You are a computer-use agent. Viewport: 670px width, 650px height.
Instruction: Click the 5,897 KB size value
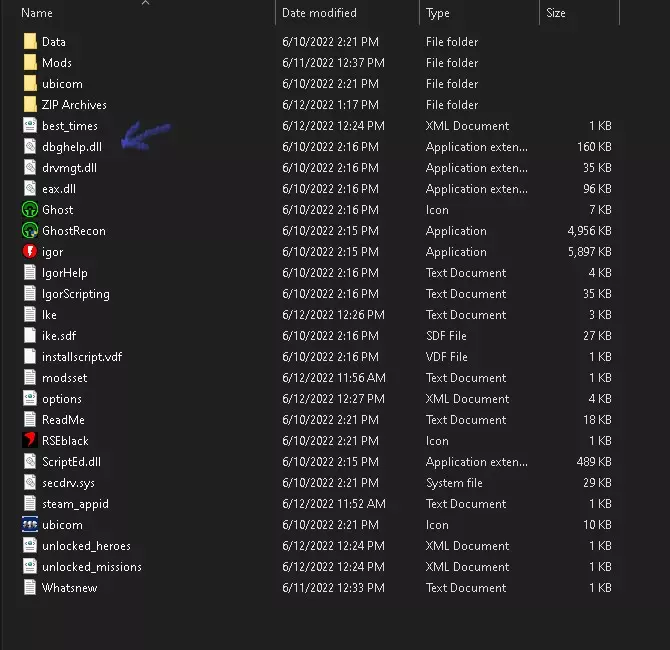tap(589, 252)
